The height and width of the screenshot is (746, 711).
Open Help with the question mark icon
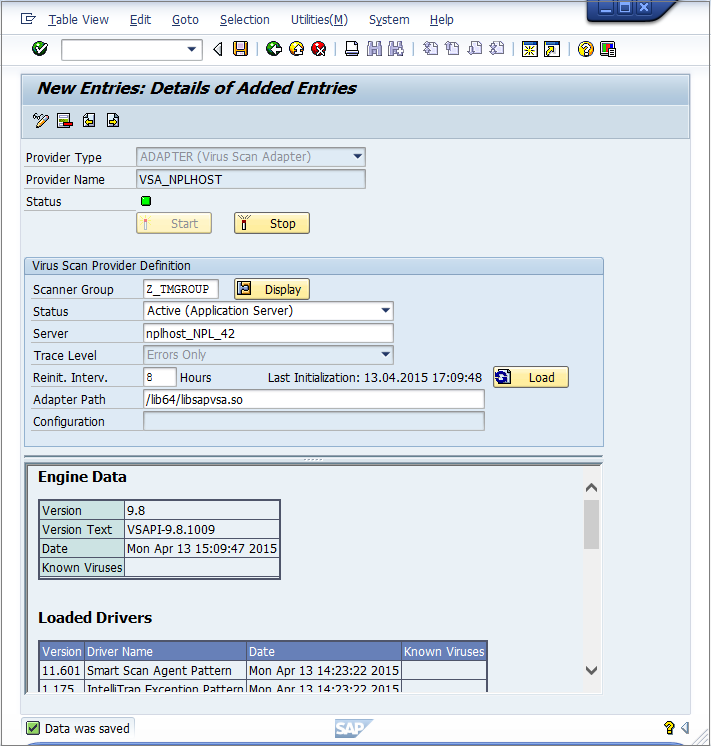pos(585,49)
